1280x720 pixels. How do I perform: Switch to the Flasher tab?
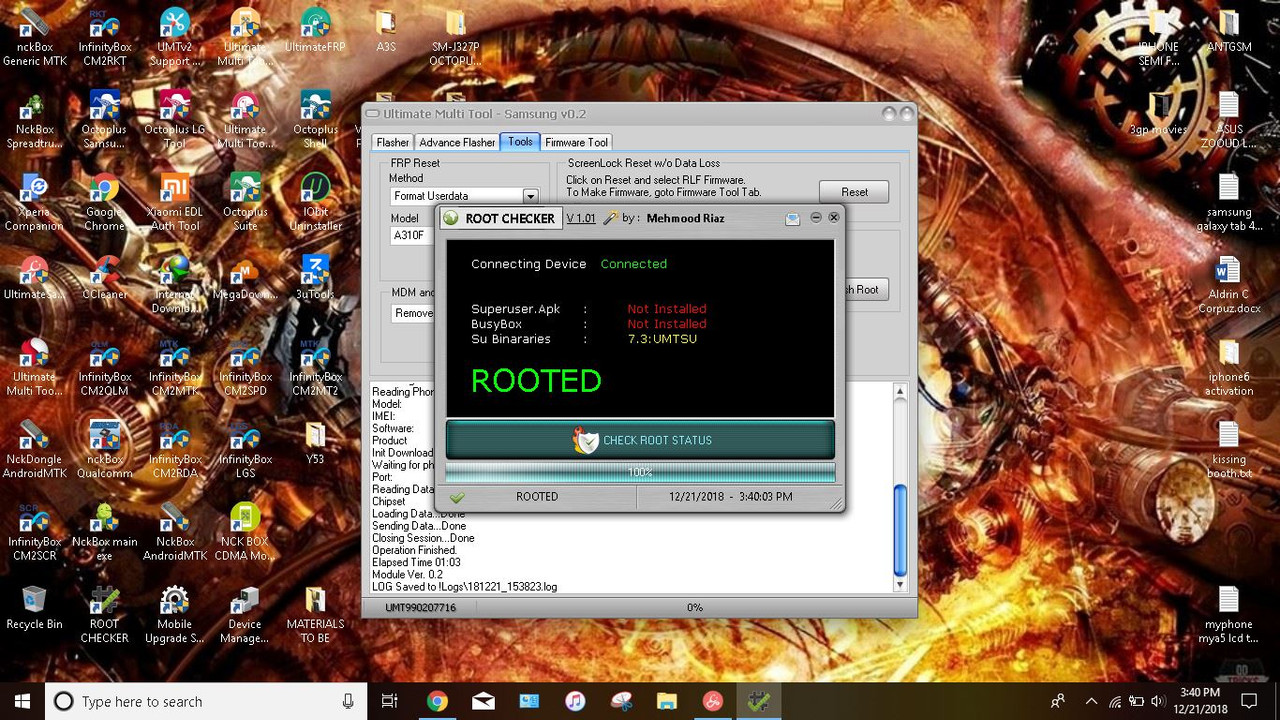click(392, 142)
